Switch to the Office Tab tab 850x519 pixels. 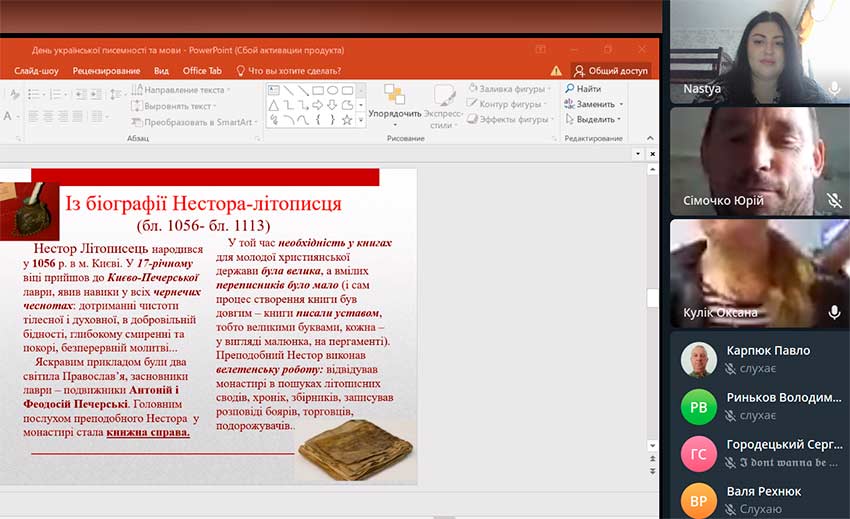pos(202,71)
